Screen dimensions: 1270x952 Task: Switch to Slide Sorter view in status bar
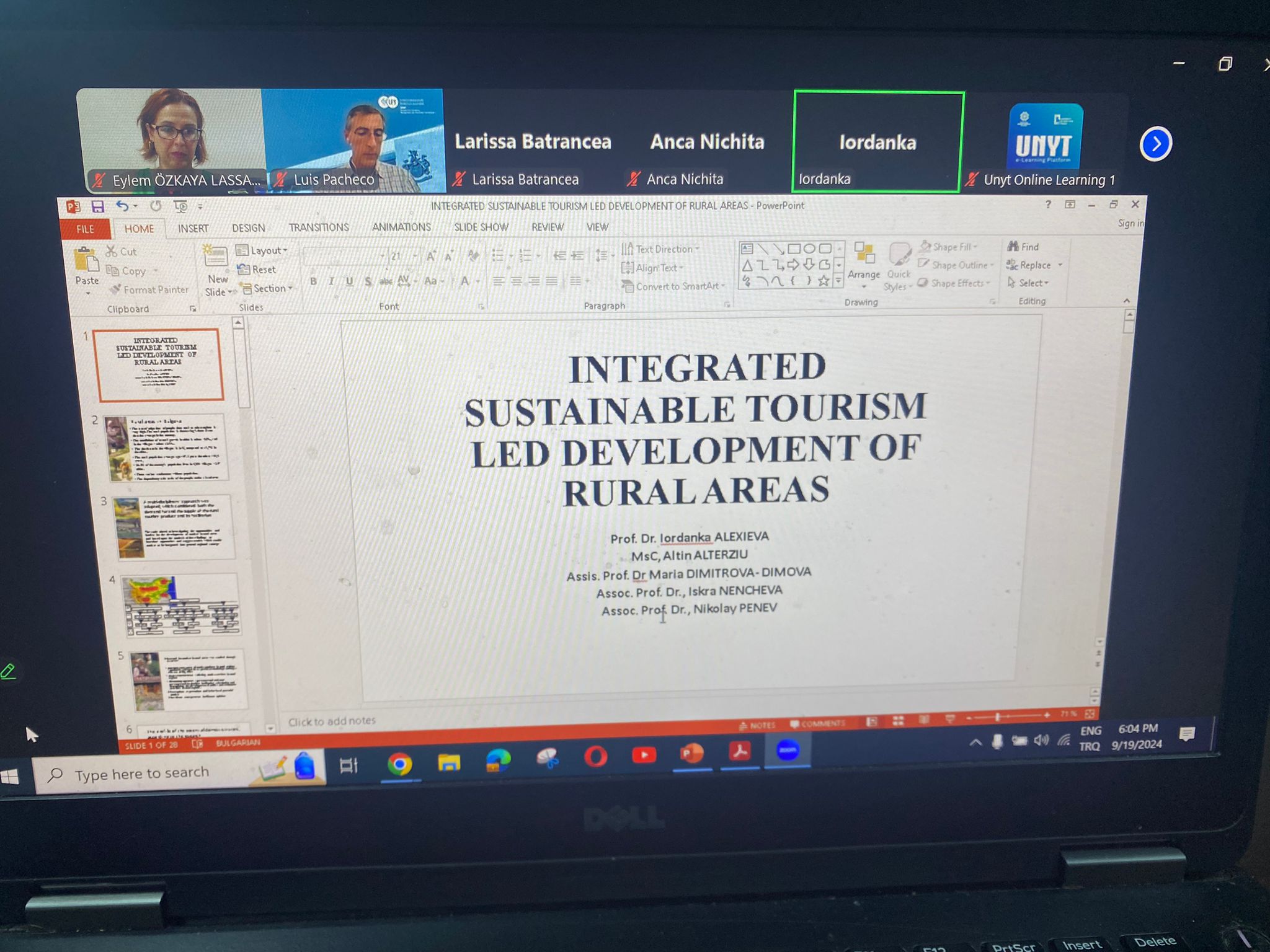(898, 720)
